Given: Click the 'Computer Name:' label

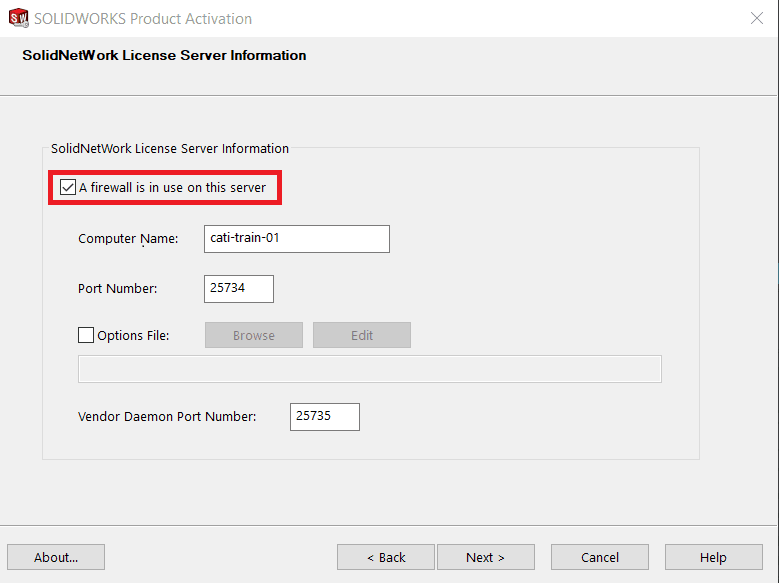Looking at the screenshot, I should 128,239.
